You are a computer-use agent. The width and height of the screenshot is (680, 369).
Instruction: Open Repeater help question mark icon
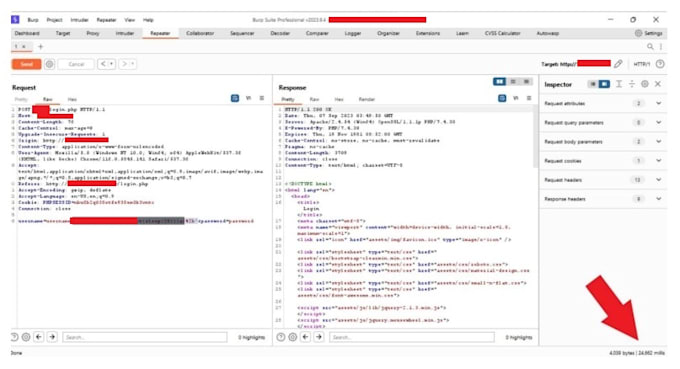[660, 64]
